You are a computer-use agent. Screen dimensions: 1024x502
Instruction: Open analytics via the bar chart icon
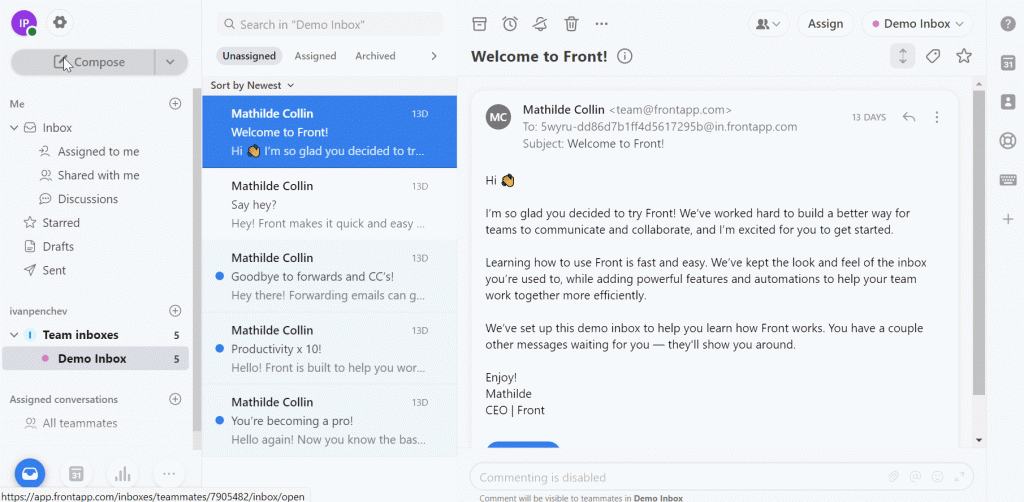122,475
